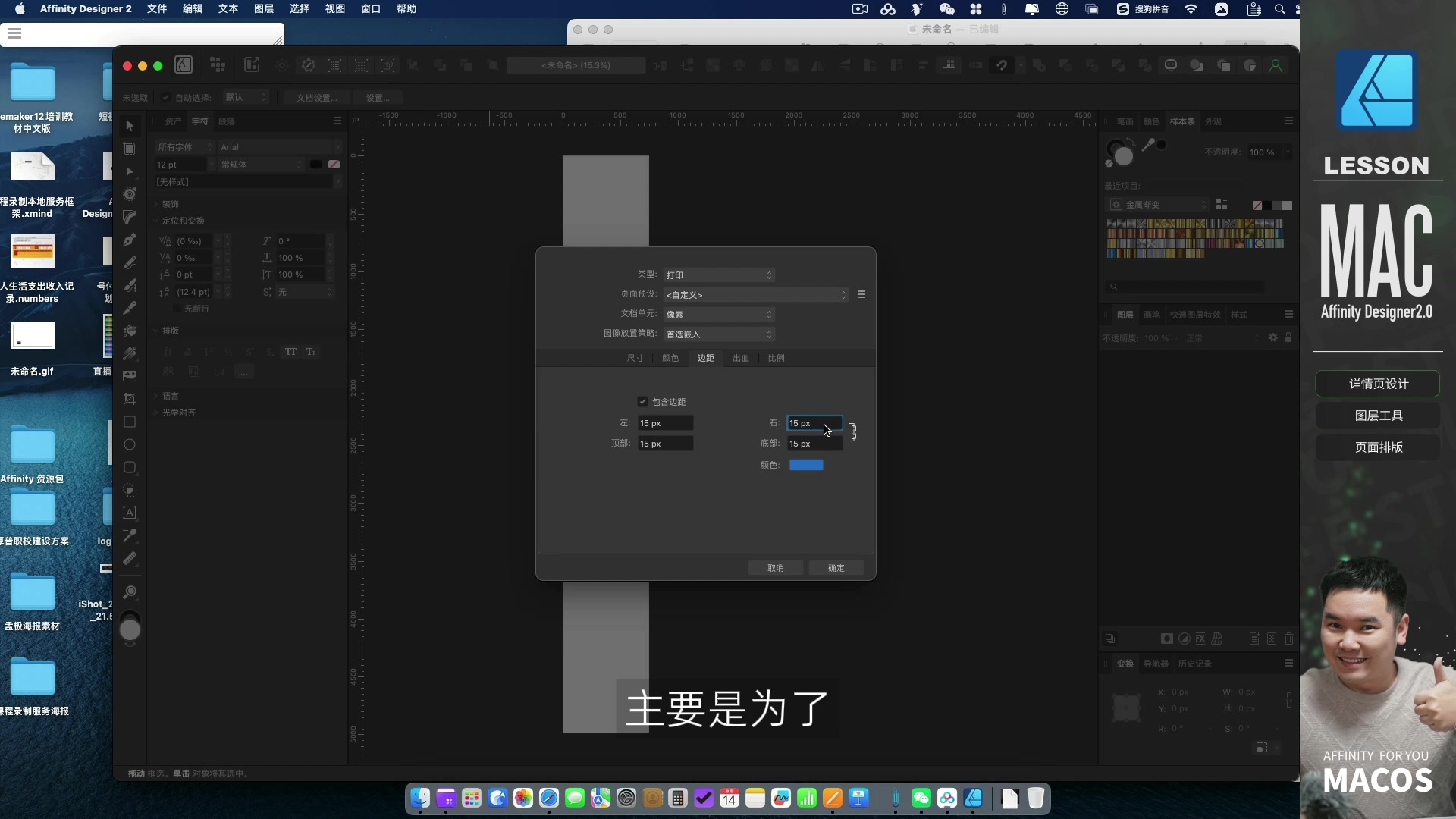Open the 页面预设 dropdown showing 自定义
The height and width of the screenshot is (819, 1456).
click(x=756, y=294)
